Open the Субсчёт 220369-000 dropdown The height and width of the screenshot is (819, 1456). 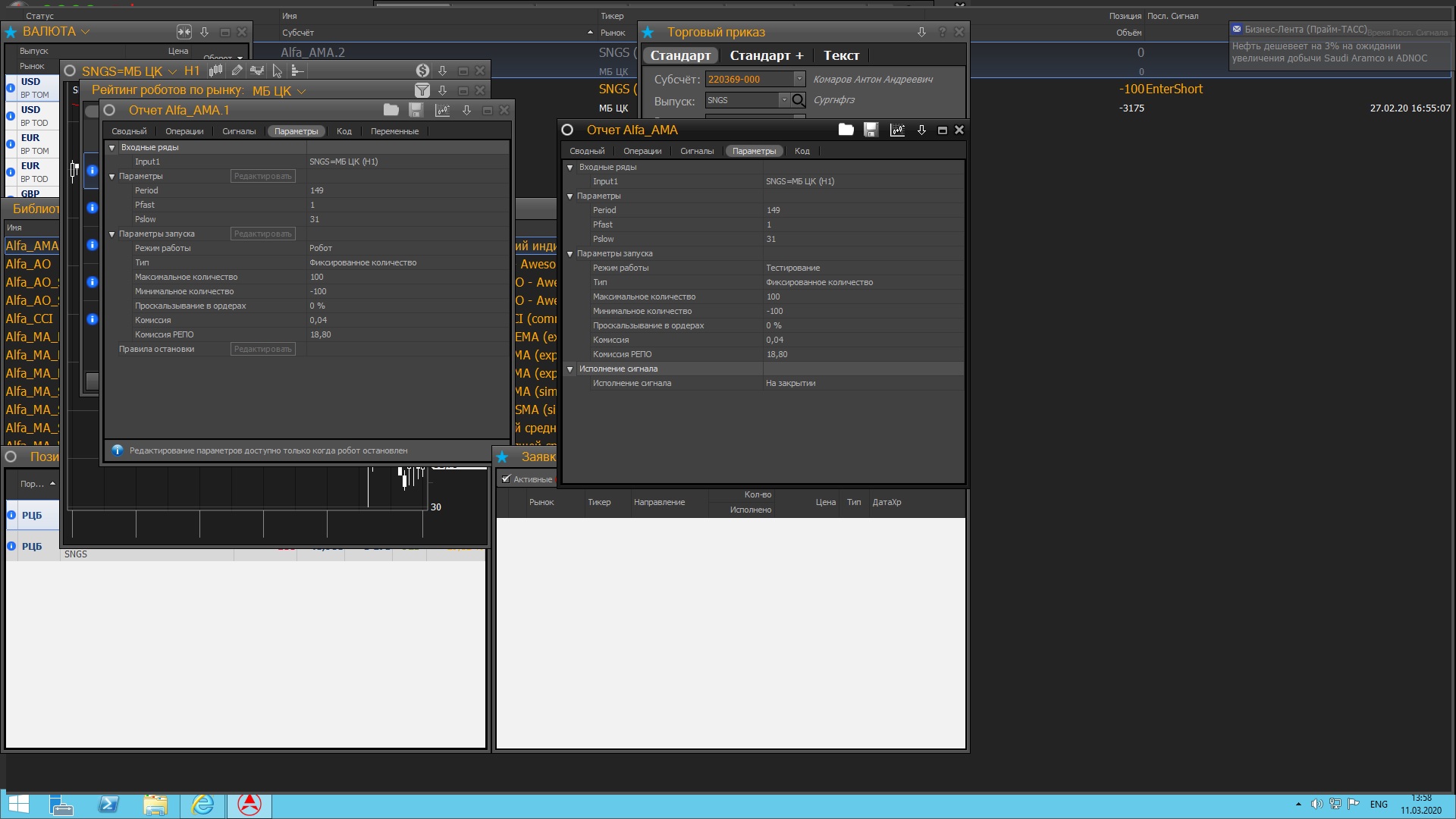tap(799, 79)
